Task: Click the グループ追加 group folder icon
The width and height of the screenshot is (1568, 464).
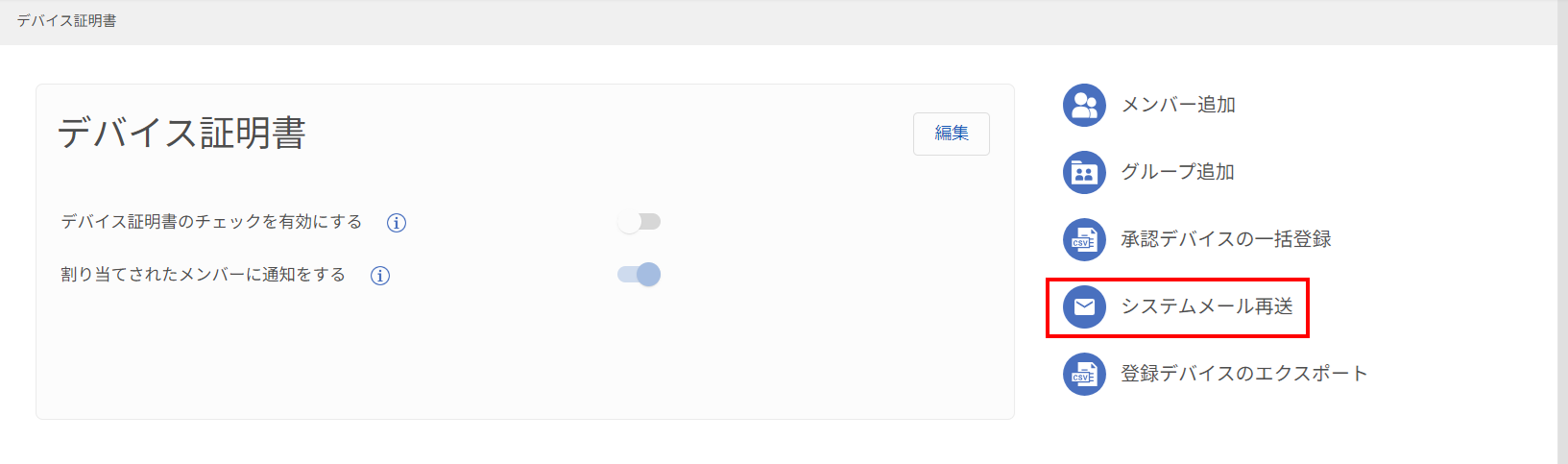Action: click(1084, 172)
